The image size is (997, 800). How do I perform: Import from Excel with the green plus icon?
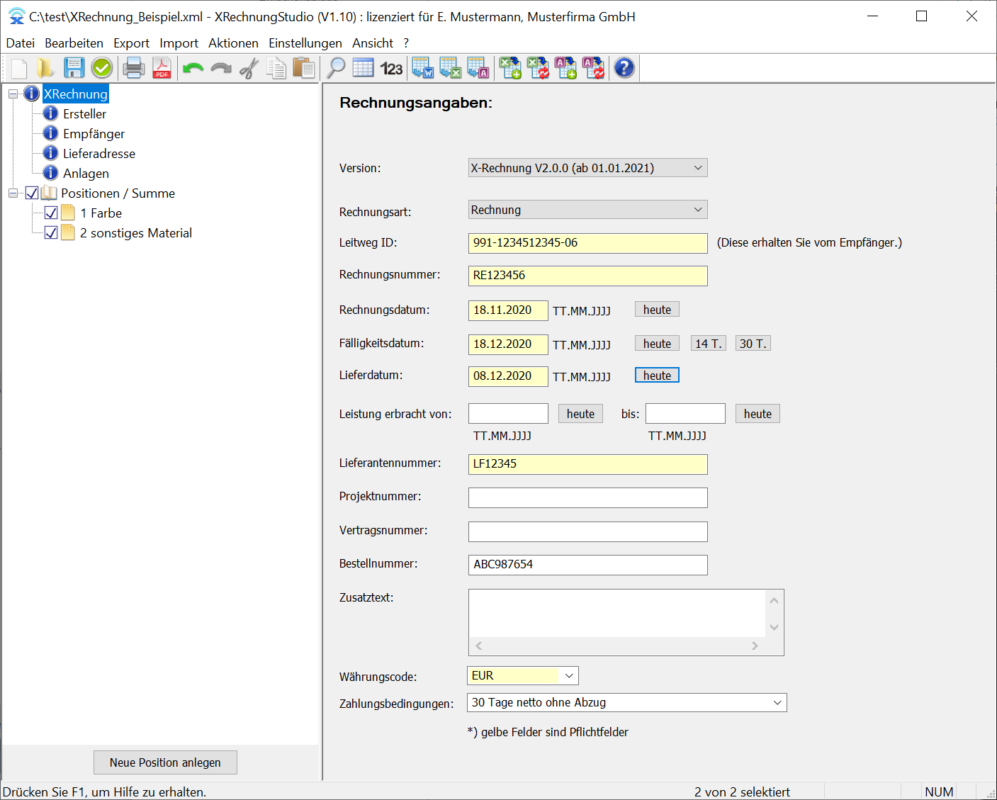click(510, 68)
